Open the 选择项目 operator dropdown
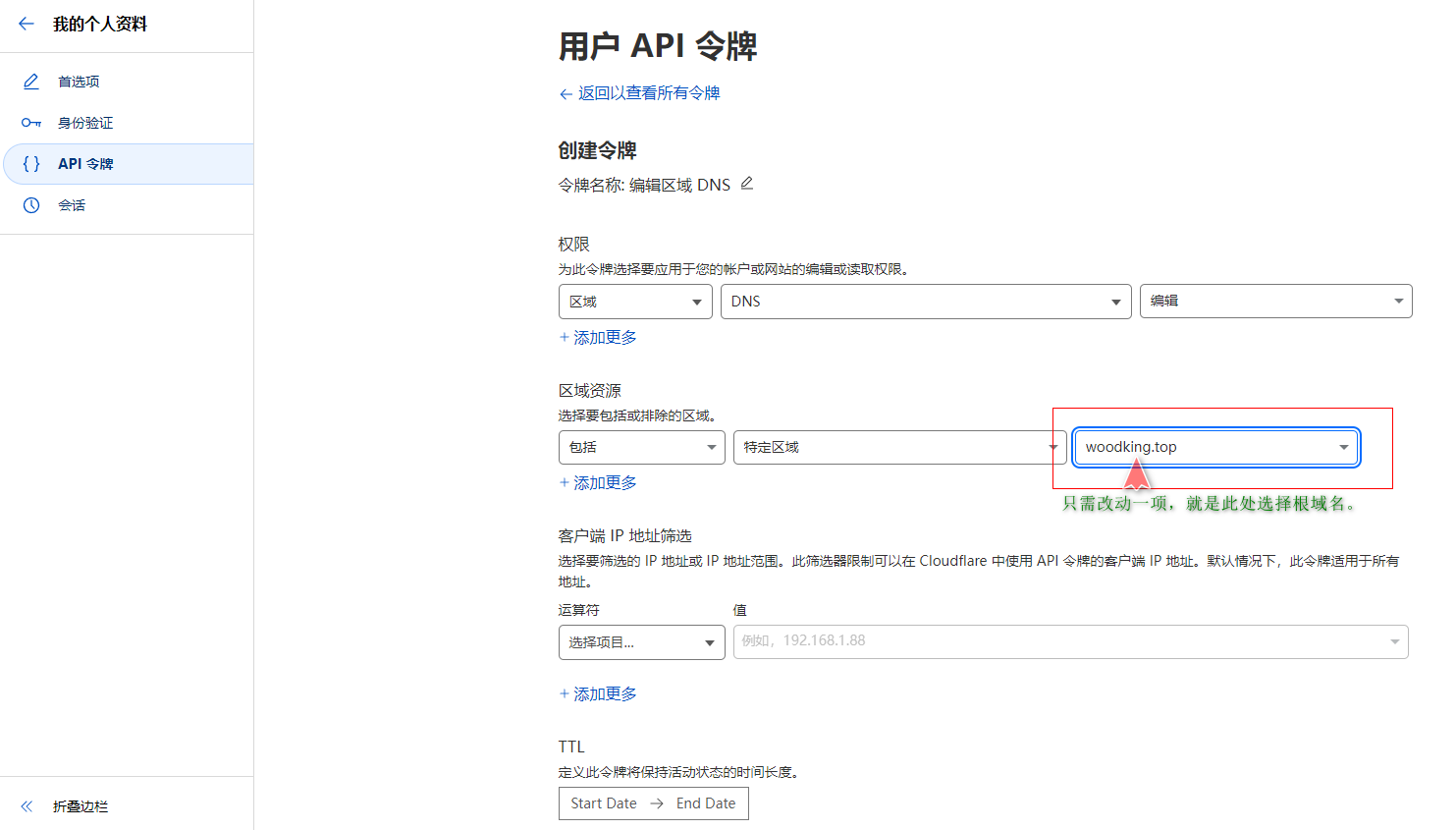 [x=641, y=642]
